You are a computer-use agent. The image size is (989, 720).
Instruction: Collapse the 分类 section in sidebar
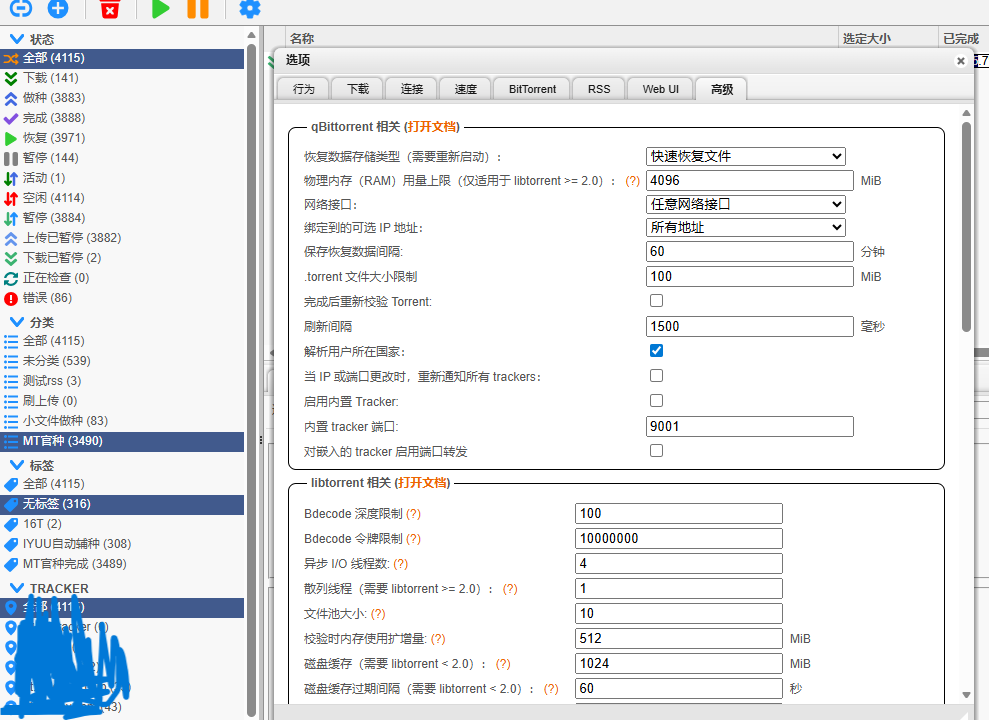pos(18,322)
